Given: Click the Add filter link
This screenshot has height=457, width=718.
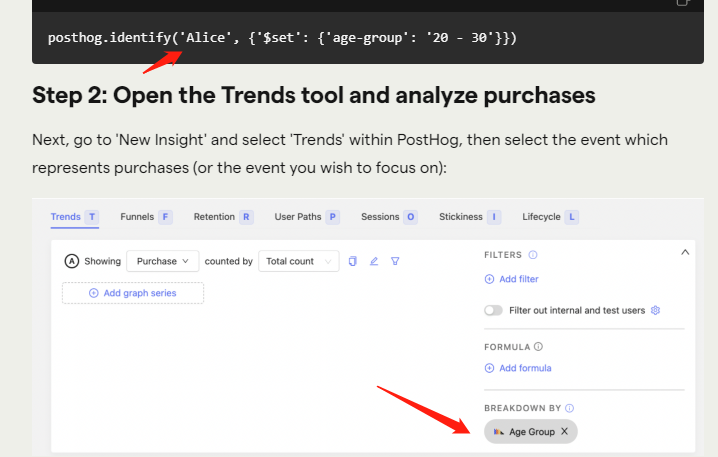Looking at the screenshot, I should pyautogui.click(x=511, y=279).
